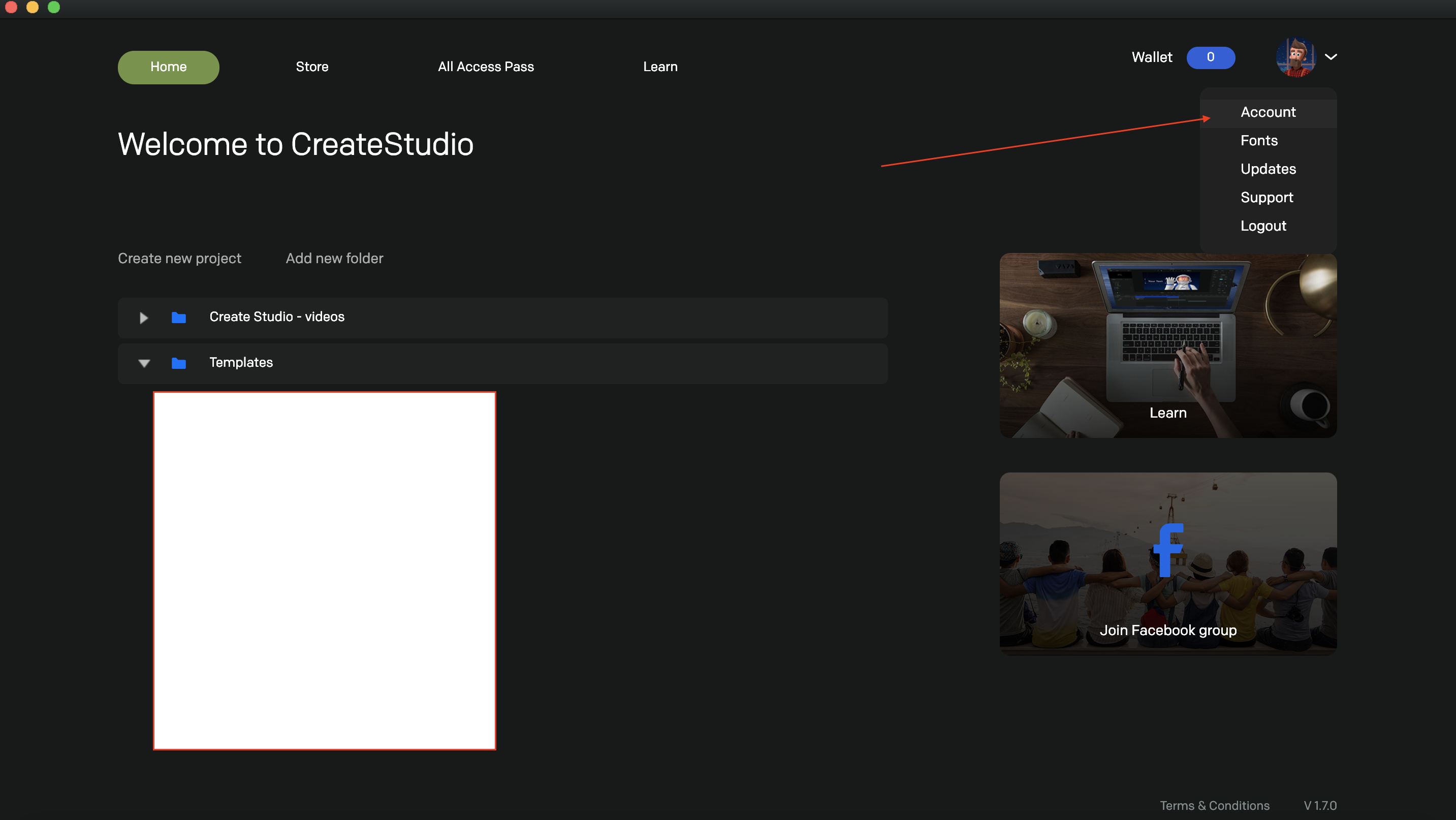Open the Terms & Conditions link
1456x820 pixels.
1215,805
